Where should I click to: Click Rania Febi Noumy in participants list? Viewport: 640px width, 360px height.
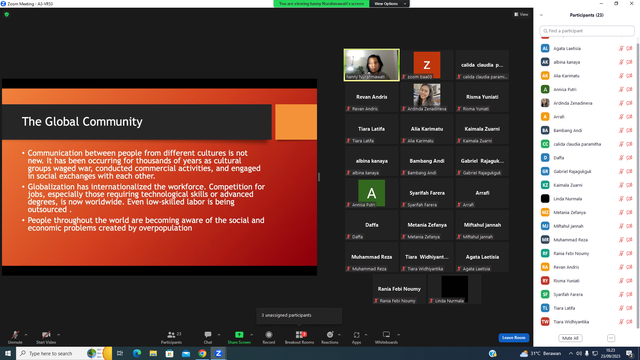click(x=586, y=253)
